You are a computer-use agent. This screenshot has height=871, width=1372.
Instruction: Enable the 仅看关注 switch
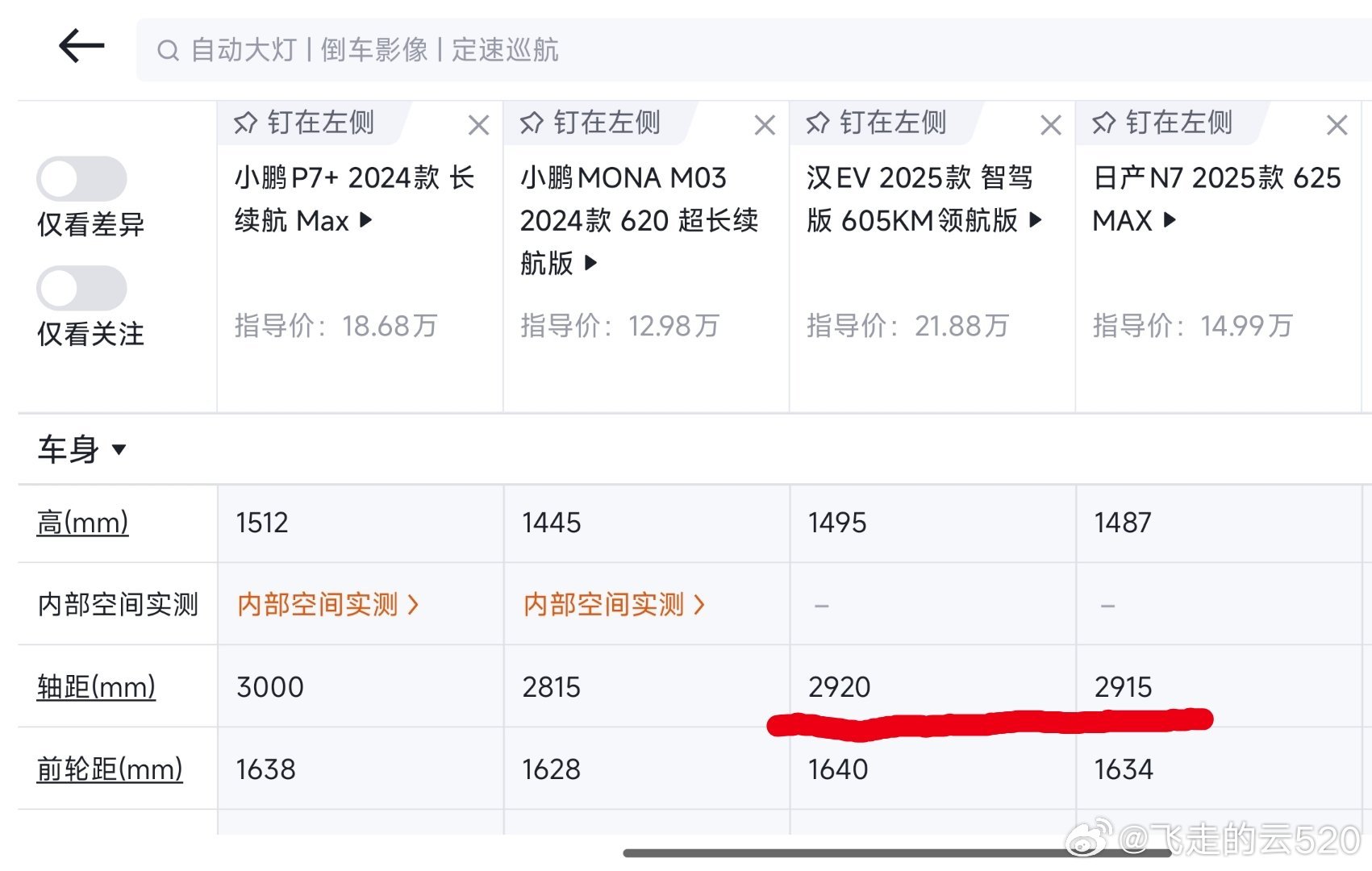click(81, 288)
